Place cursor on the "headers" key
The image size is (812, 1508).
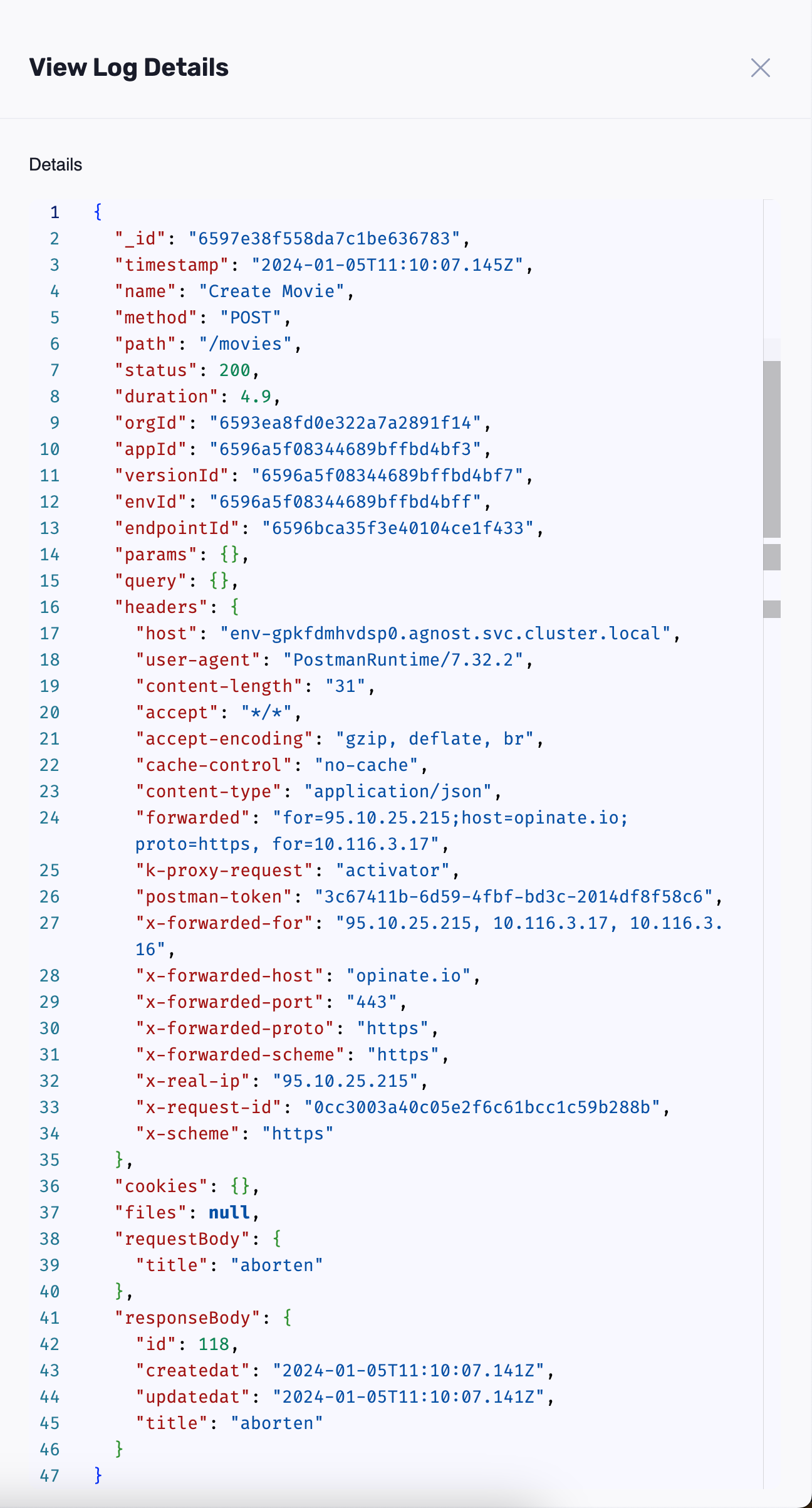coord(161,607)
